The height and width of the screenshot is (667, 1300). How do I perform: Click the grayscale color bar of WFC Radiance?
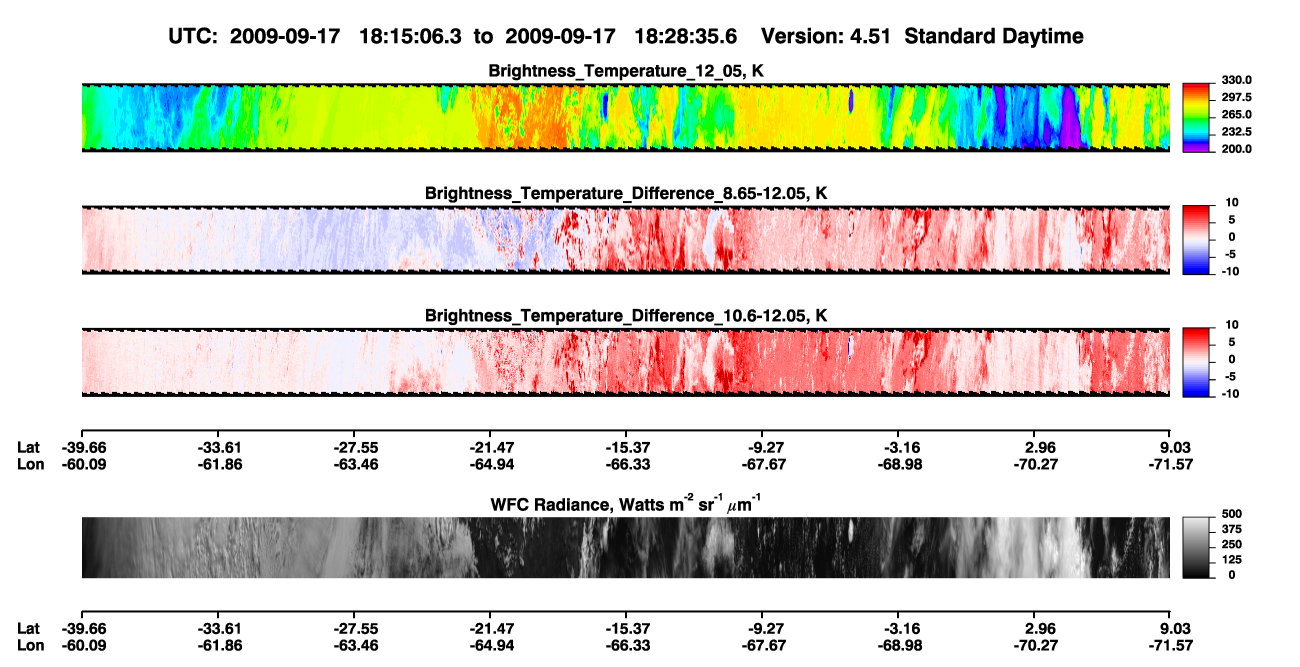tap(1196, 547)
